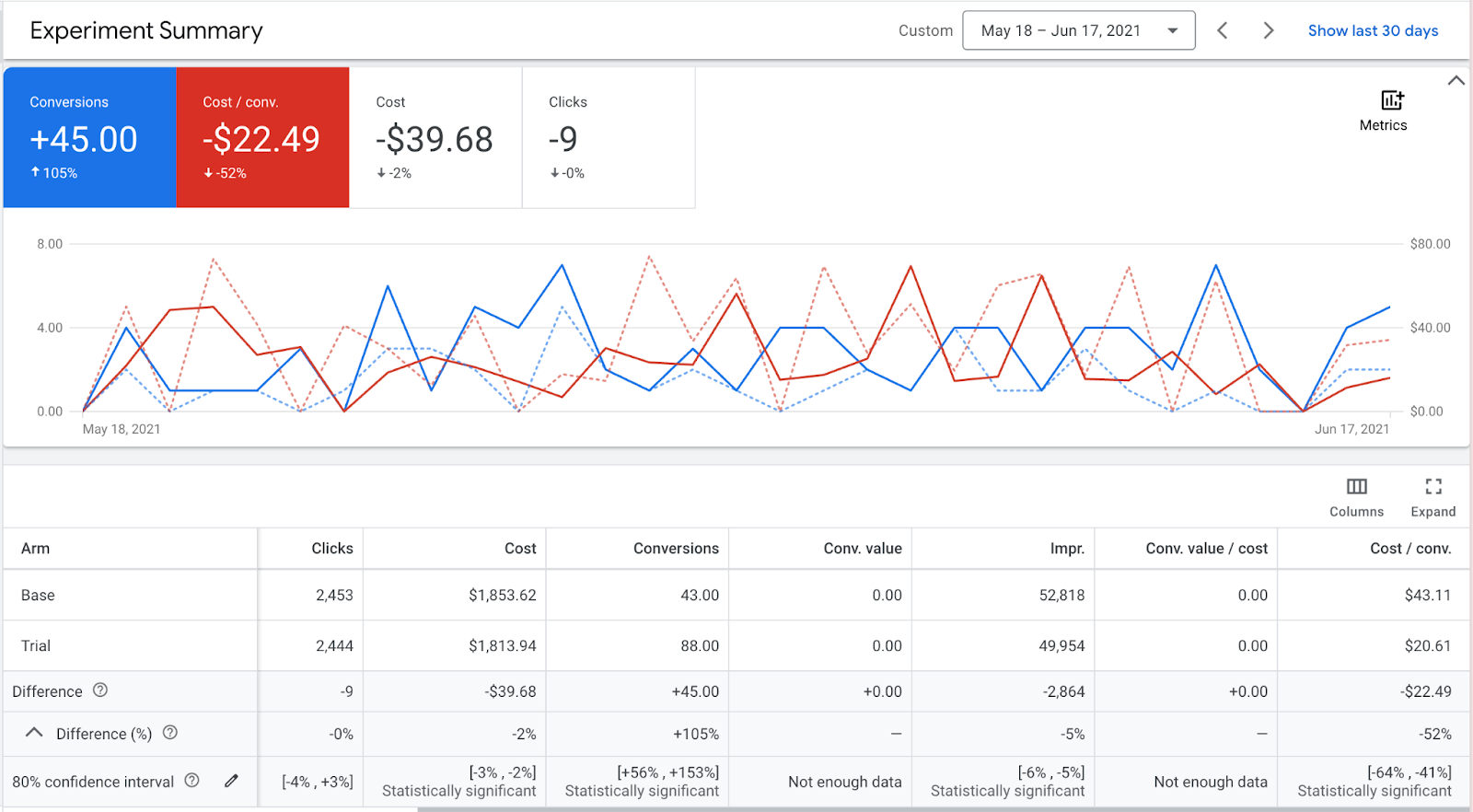Viewport: 1473px width, 812px height.
Task: Select the Clicks scorecard tile
Action: (609, 137)
